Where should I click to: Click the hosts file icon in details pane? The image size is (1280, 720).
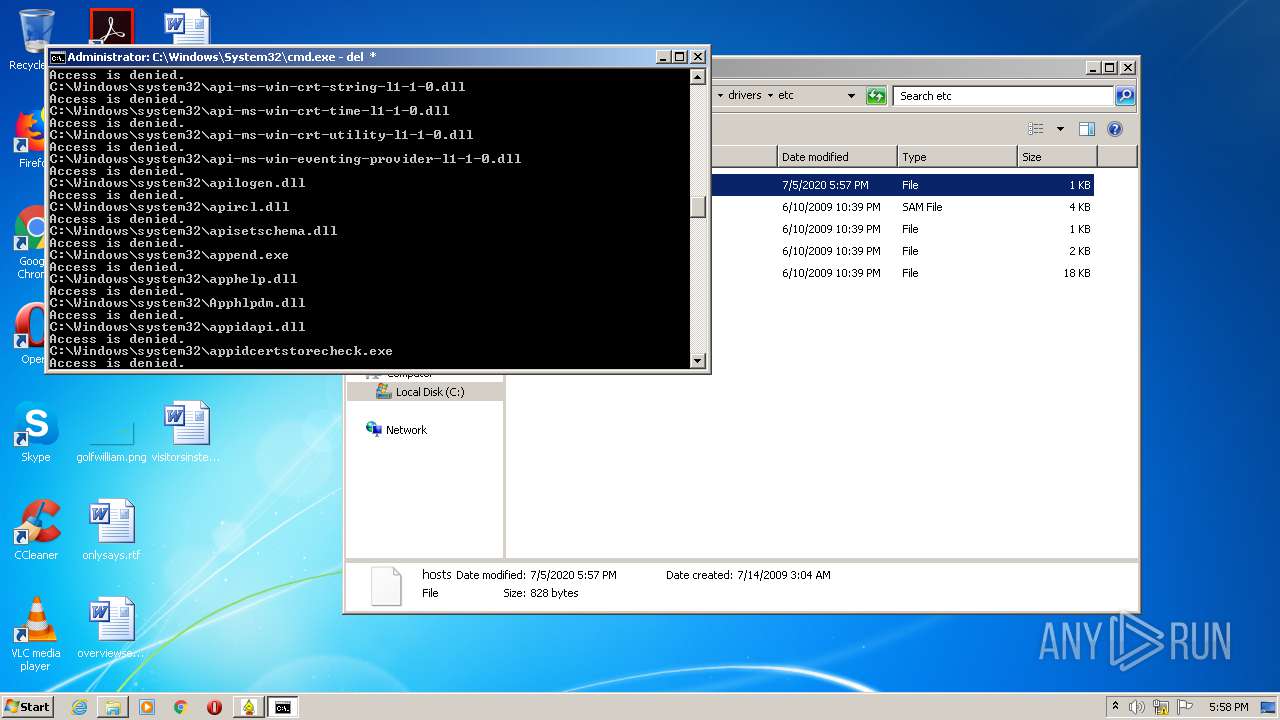pyautogui.click(x=386, y=586)
